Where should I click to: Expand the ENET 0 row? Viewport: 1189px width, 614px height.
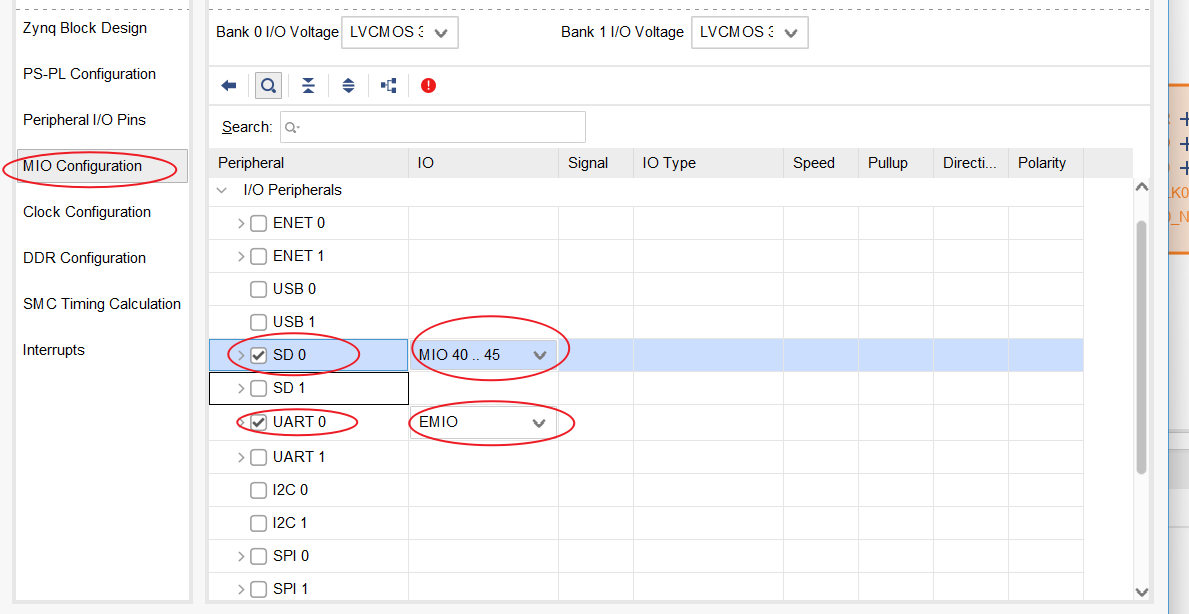click(x=241, y=224)
